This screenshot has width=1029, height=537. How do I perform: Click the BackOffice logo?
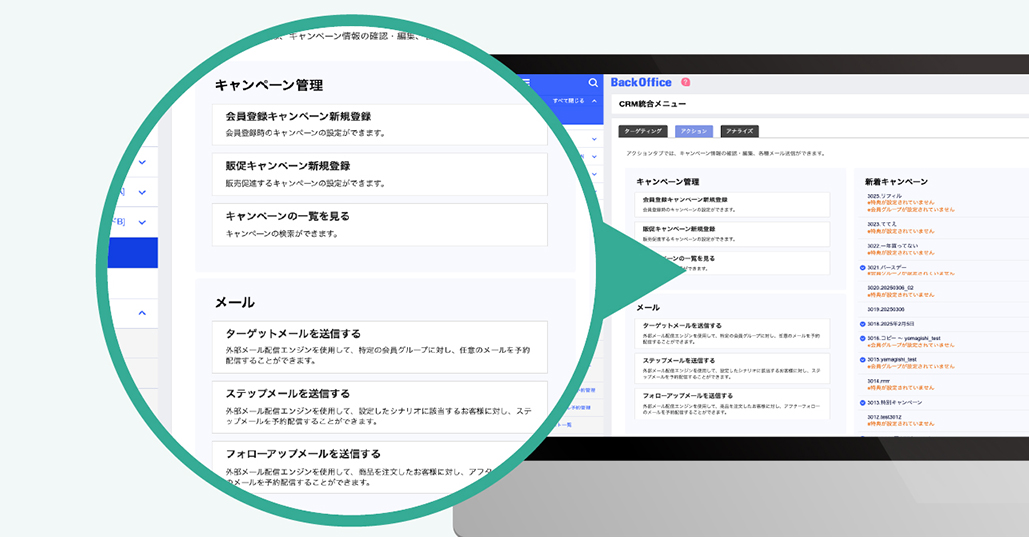click(x=641, y=82)
